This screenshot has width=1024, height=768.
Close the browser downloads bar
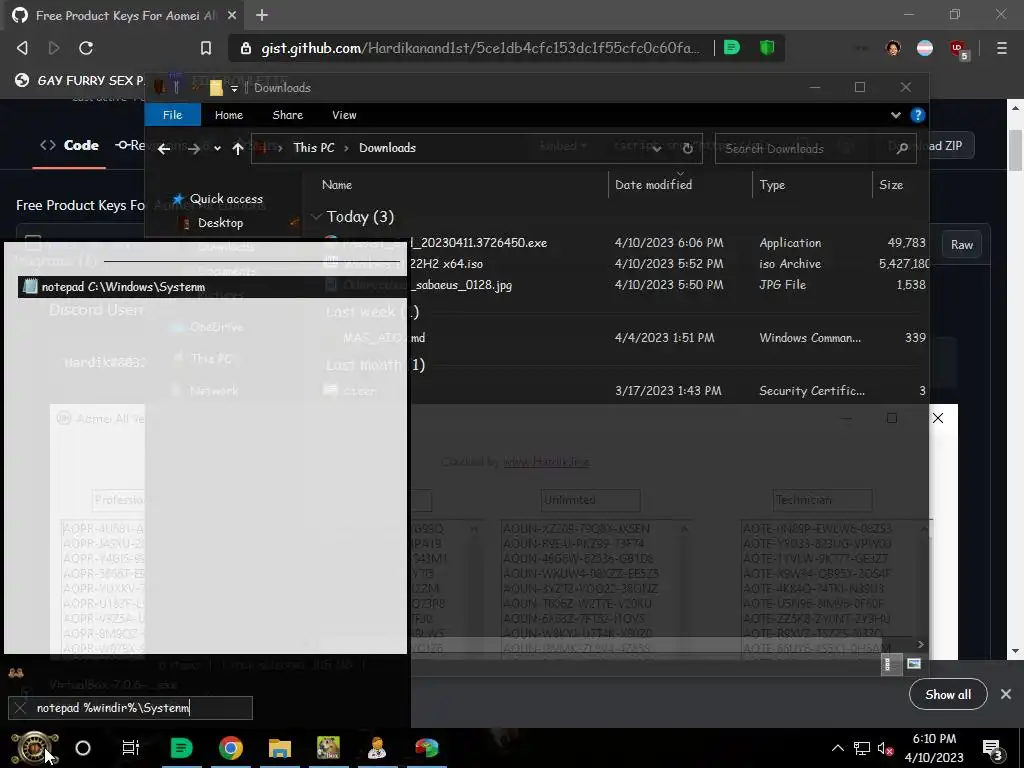1006,694
